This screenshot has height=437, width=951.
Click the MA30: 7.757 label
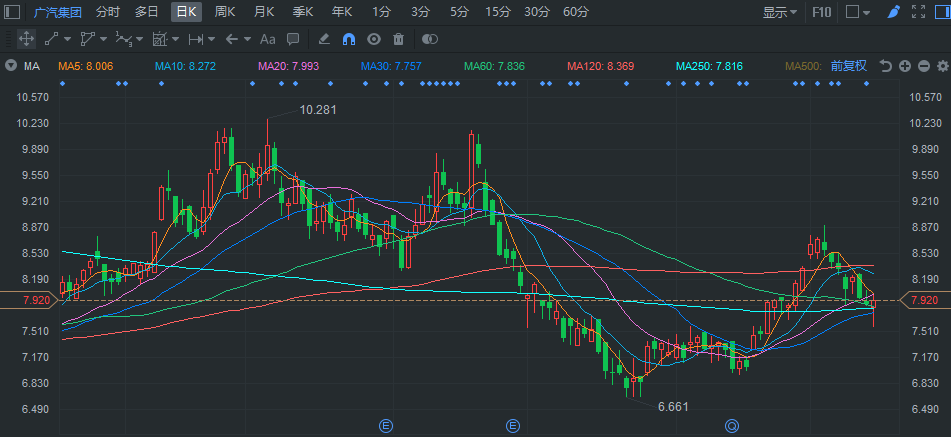(x=391, y=66)
